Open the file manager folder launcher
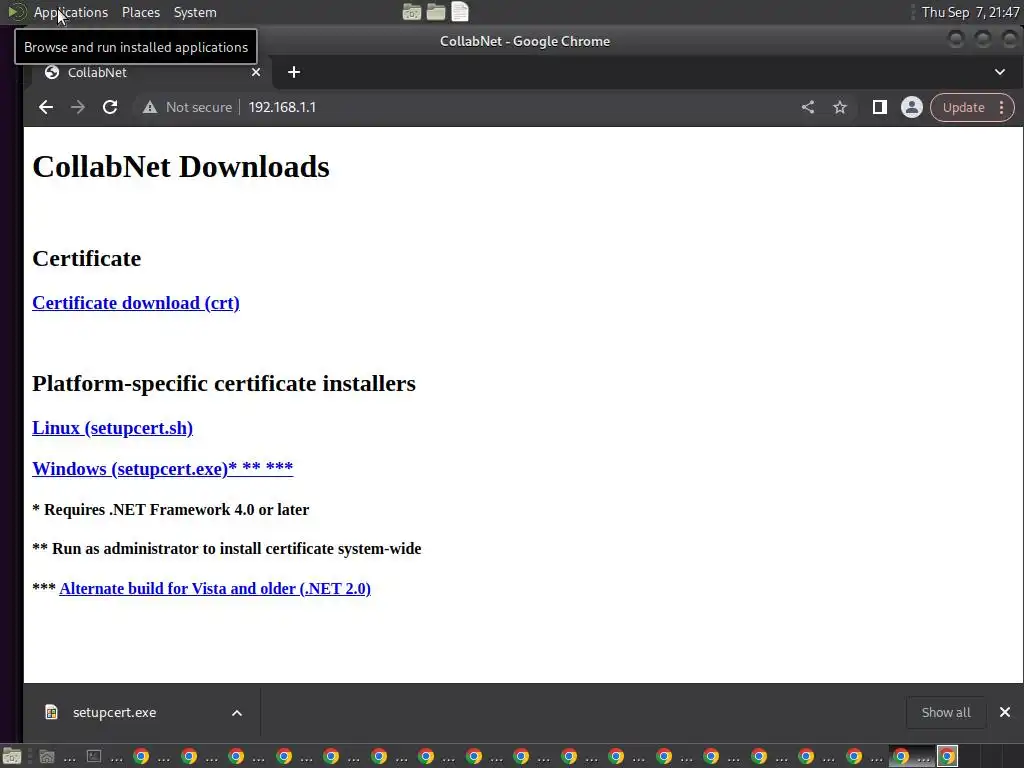The width and height of the screenshot is (1024, 768). 436,12
